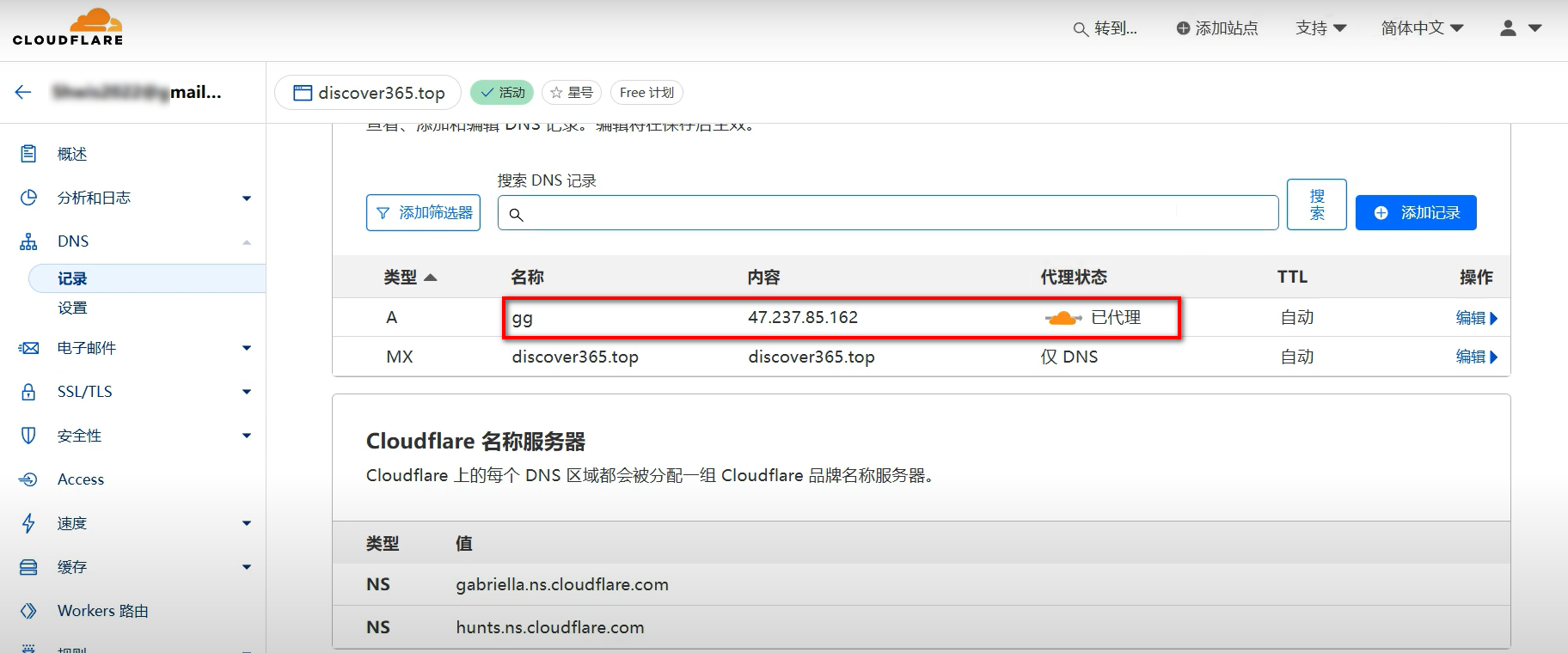Click the 电子邮件 envelope icon
Screen dimensions: 1568x653
pos(28,348)
